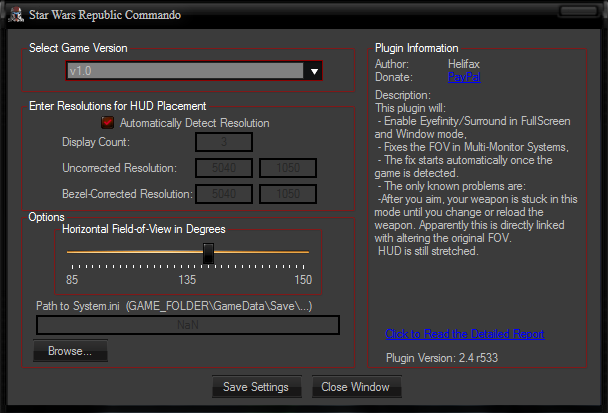Viewport: 608px width, 413px height.
Task: Click the window title bar control button
Action: pos(578,11)
